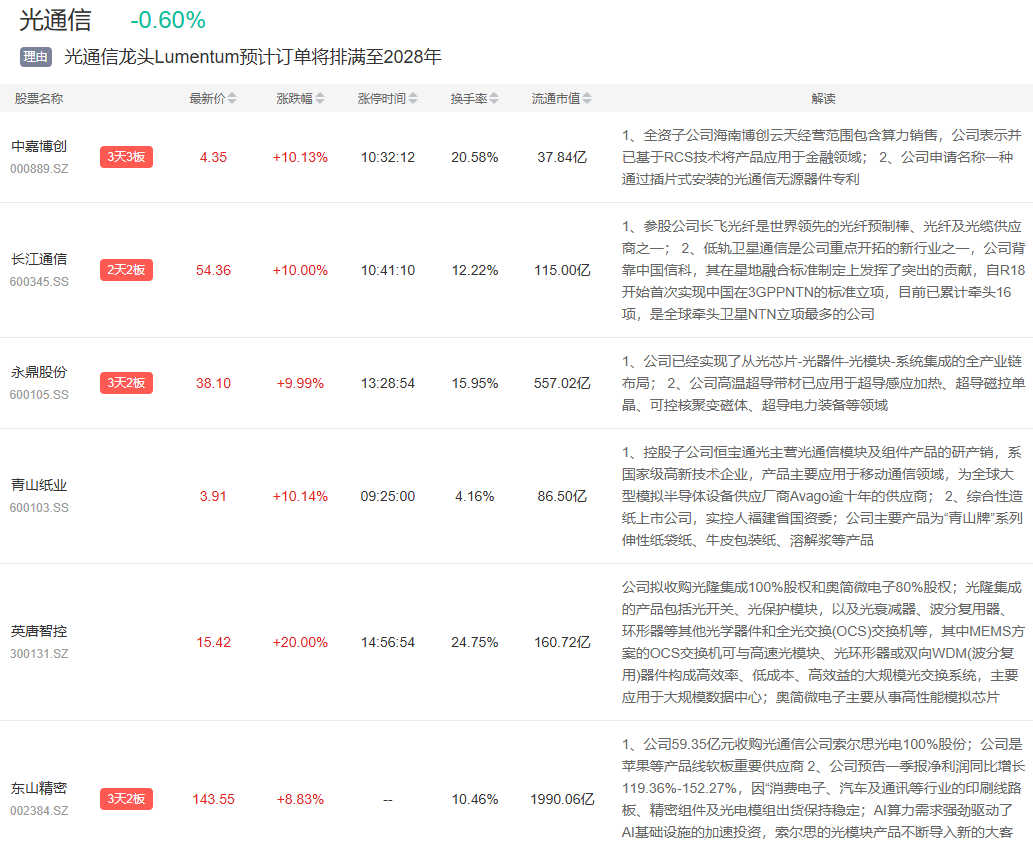Viewport: 1033px width, 842px height.
Task: Click the 理由 badge label
Action: click(x=36, y=57)
